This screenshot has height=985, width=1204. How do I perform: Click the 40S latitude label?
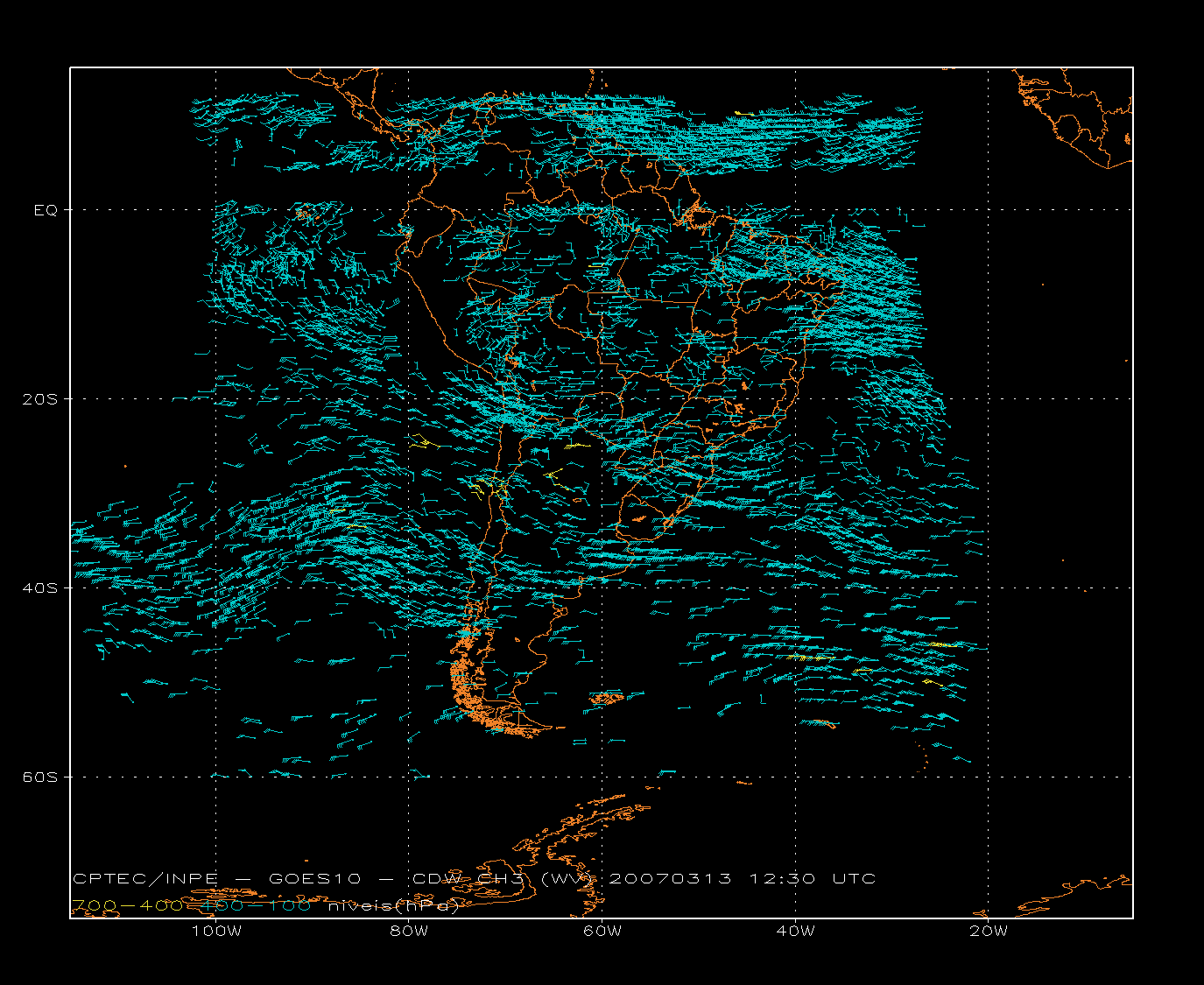(40, 588)
